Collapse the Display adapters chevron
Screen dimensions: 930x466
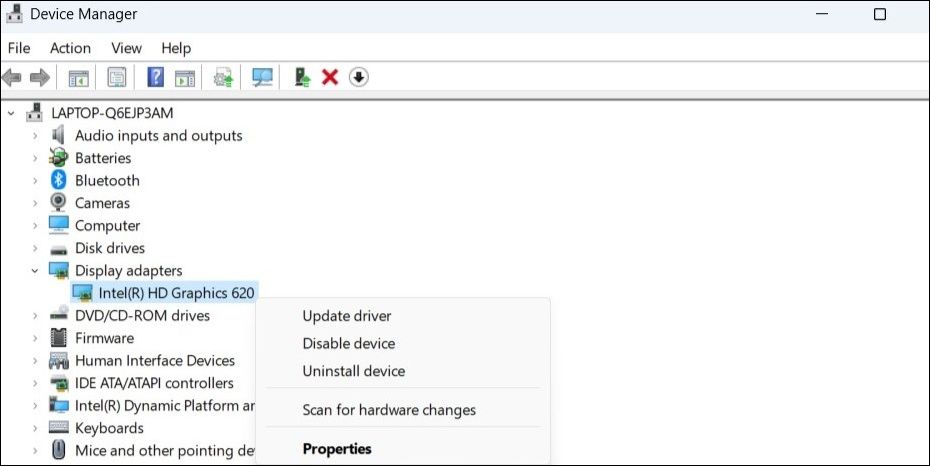click(x=35, y=271)
